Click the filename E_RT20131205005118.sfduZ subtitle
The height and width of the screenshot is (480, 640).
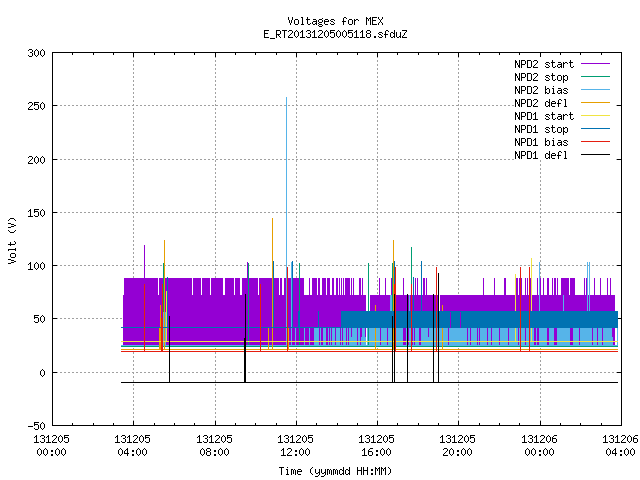pos(335,34)
